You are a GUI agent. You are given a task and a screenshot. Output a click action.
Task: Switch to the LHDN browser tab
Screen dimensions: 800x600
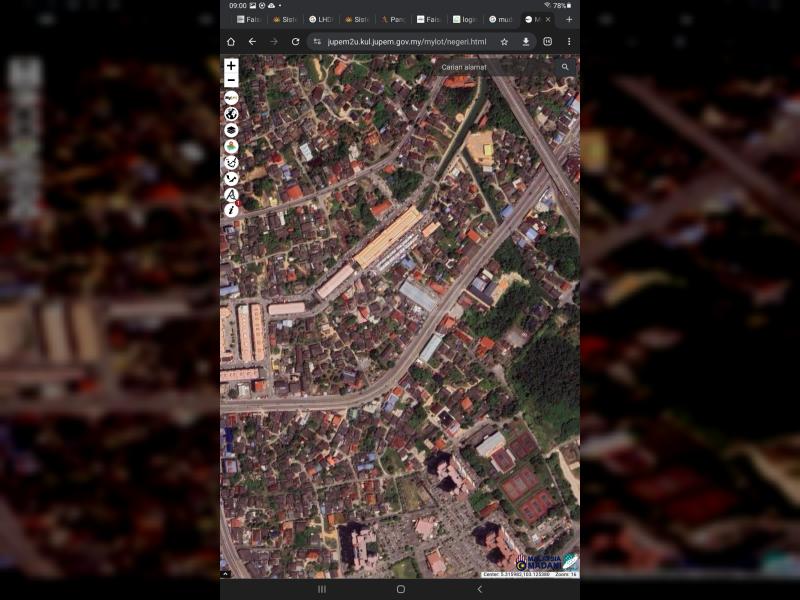click(320, 19)
